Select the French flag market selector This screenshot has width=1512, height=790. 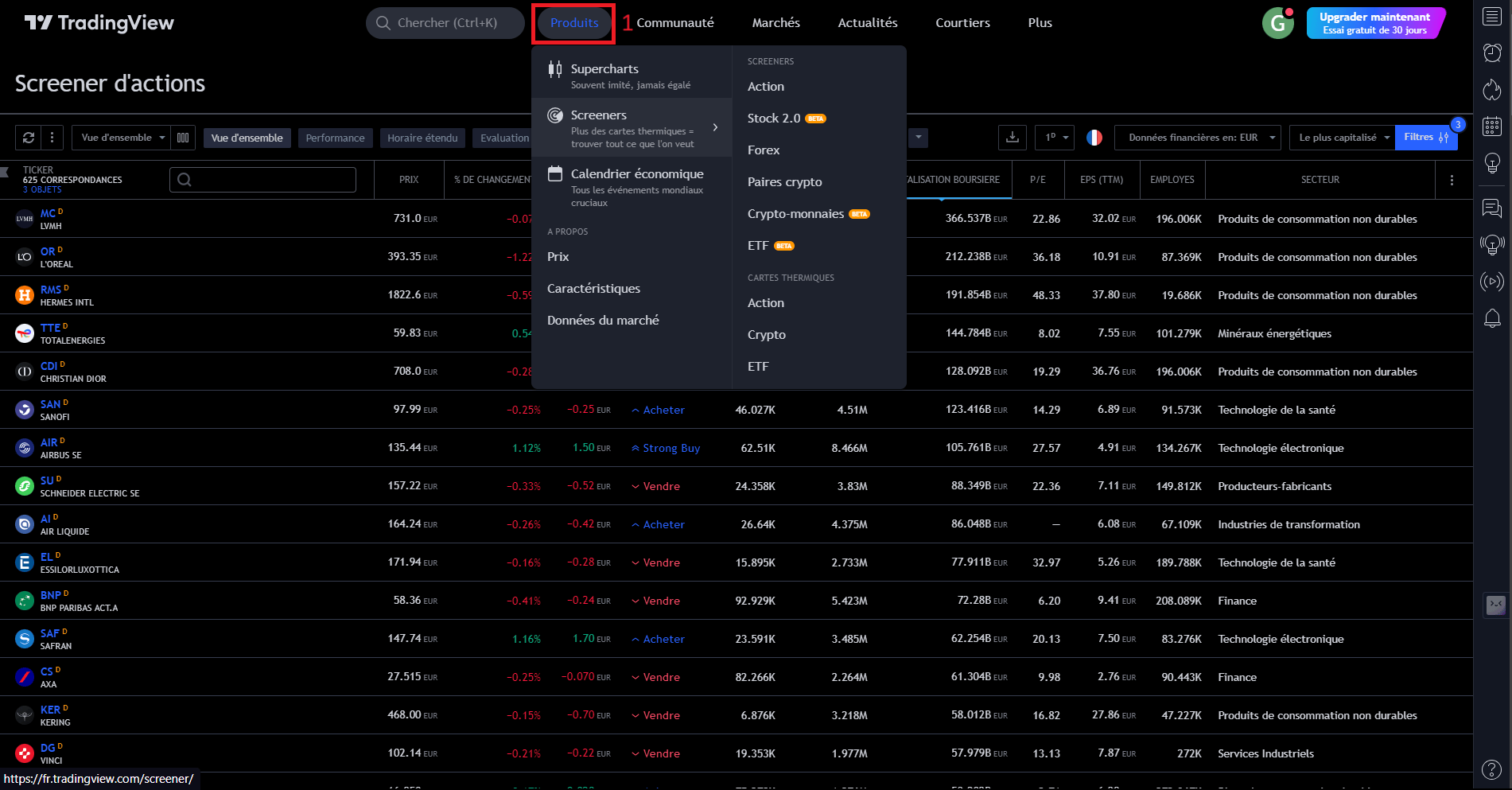[x=1094, y=138]
